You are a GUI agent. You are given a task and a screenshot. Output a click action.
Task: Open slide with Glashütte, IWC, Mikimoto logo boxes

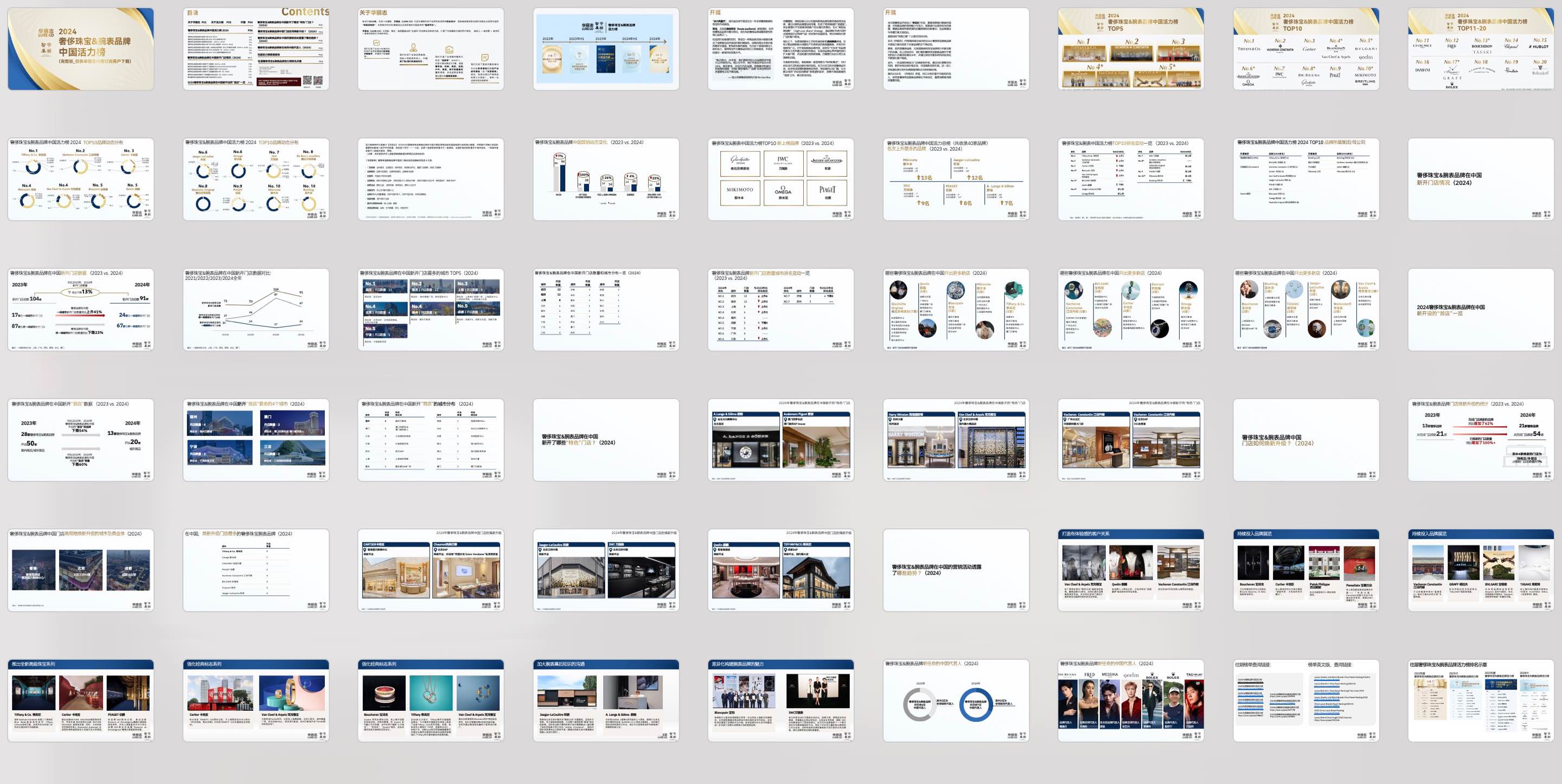(781, 179)
